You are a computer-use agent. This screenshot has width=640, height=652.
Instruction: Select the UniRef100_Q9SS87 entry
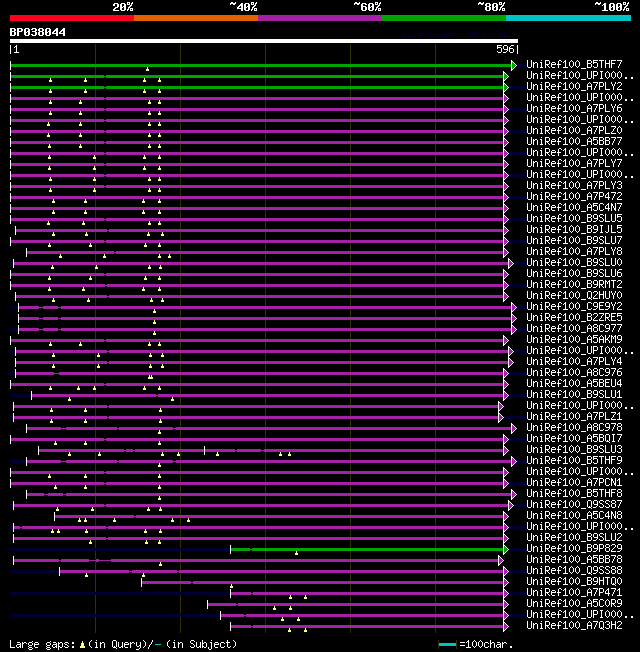click(x=574, y=505)
